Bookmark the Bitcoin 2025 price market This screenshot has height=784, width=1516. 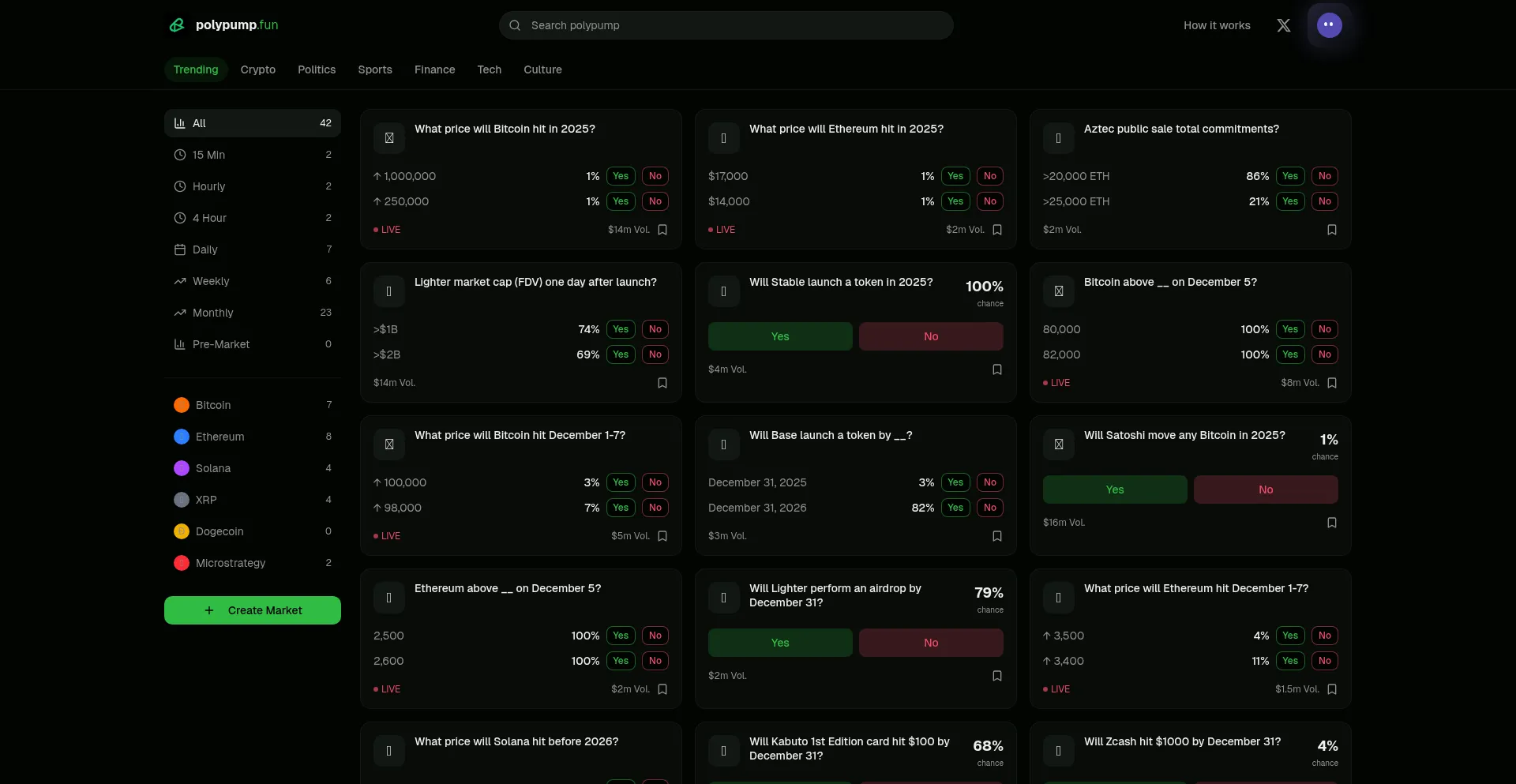662,230
